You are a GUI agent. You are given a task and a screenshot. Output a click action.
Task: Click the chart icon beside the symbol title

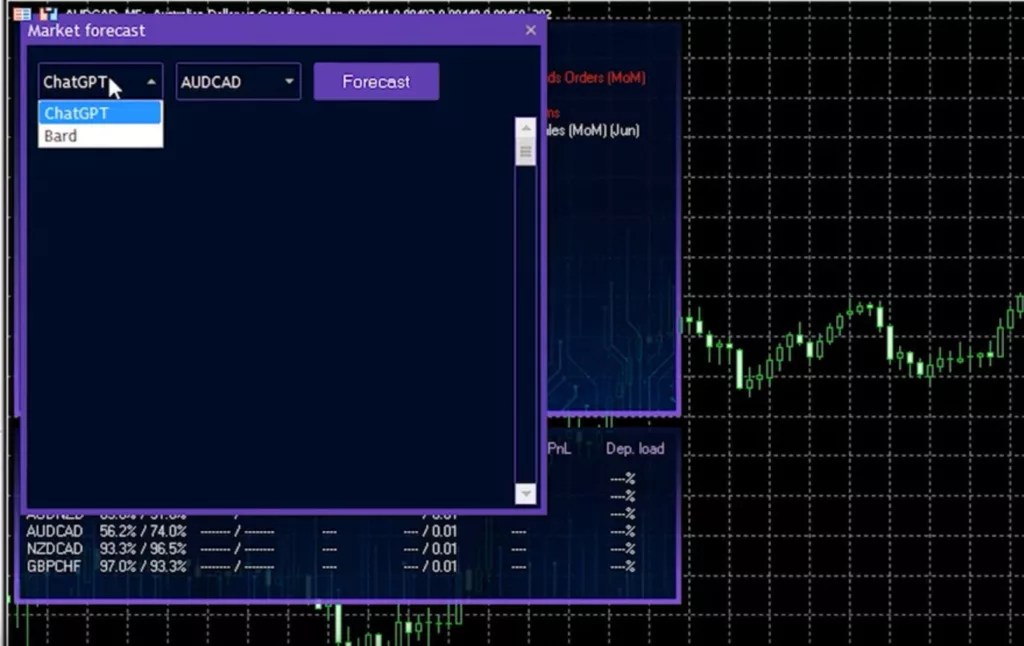tap(48, 13)
